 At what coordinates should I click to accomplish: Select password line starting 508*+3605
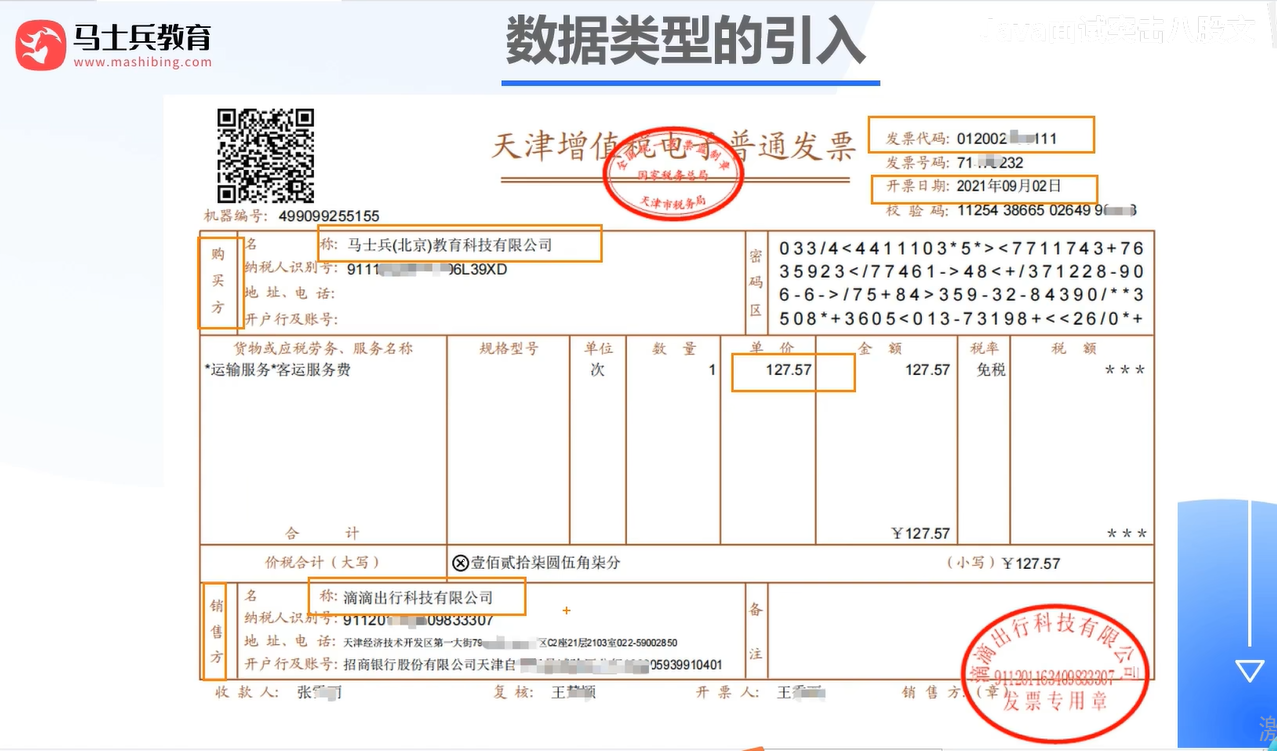961,319
